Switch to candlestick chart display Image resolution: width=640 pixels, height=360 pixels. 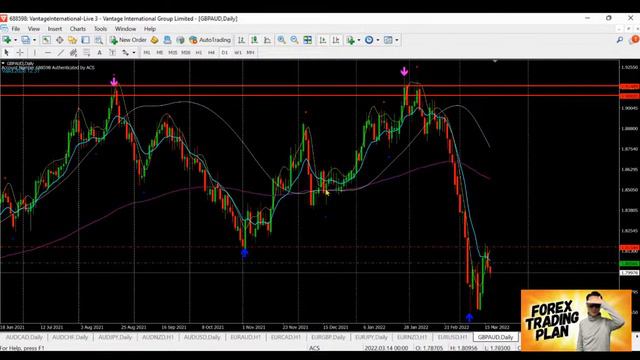coord(254,40)
